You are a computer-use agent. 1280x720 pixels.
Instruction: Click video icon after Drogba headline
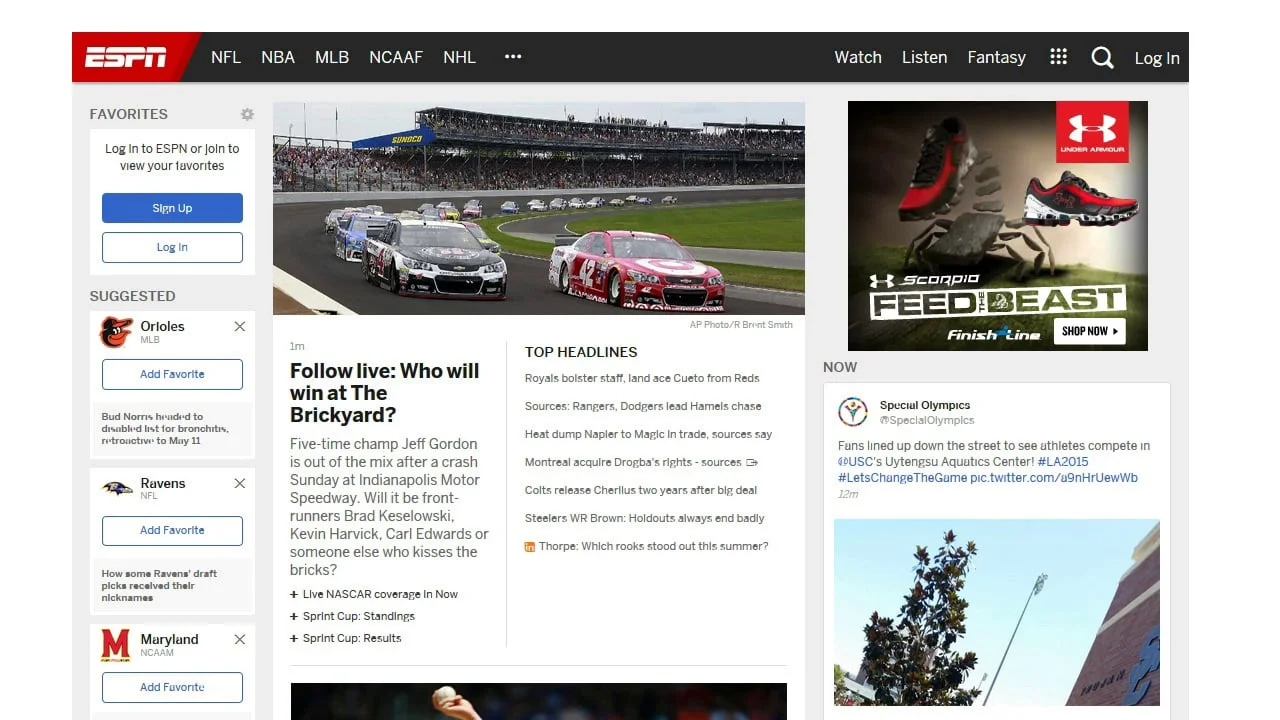coord(752,463)
